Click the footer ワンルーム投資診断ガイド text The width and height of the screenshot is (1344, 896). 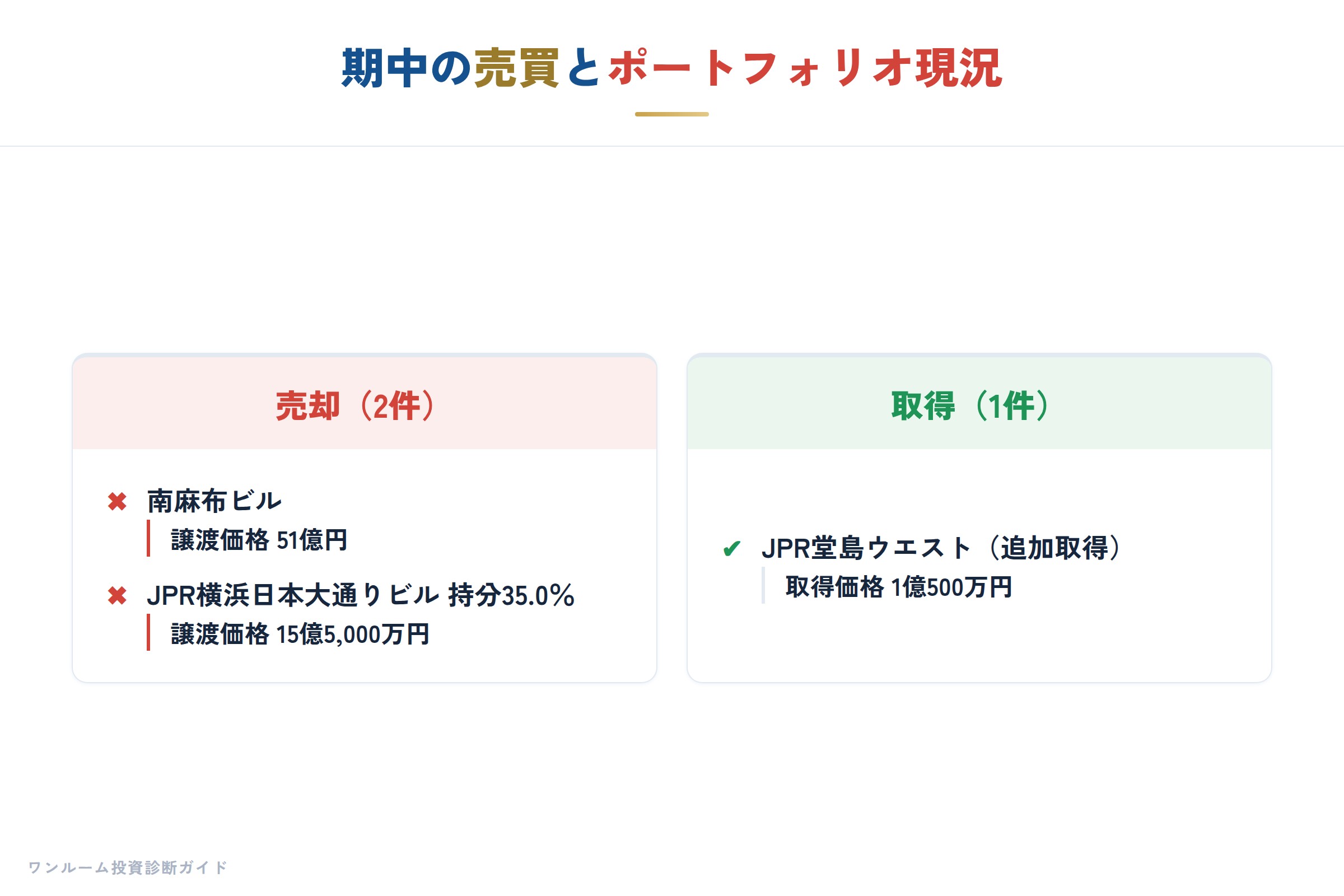[x=128, y=867]
